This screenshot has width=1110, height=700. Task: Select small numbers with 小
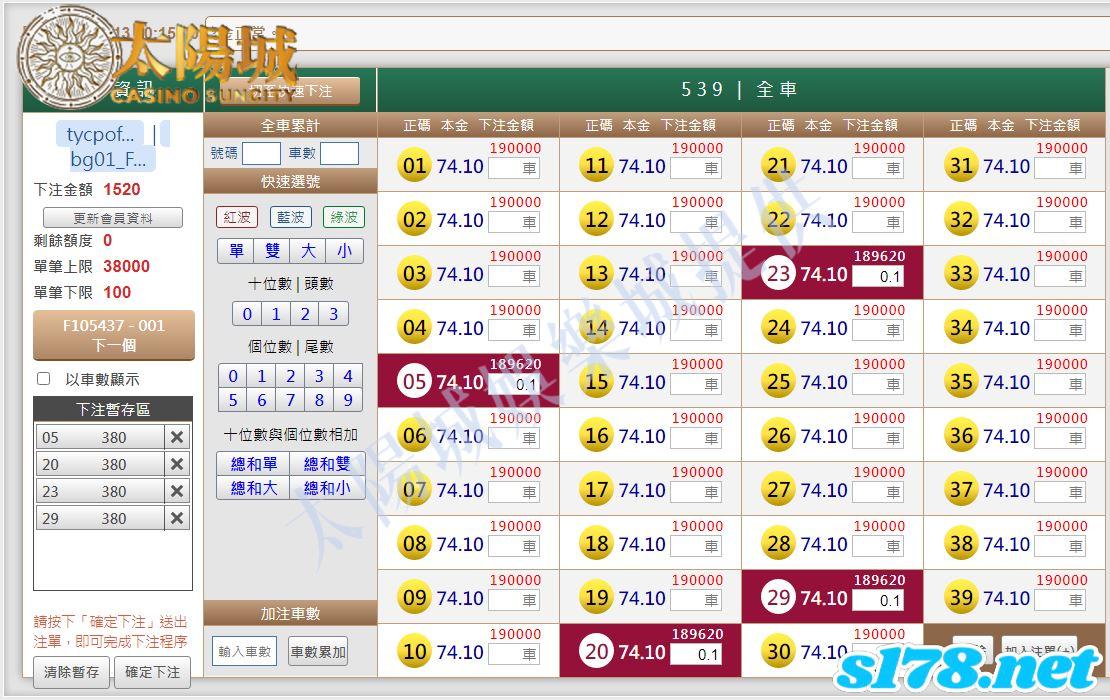(344, 251)
